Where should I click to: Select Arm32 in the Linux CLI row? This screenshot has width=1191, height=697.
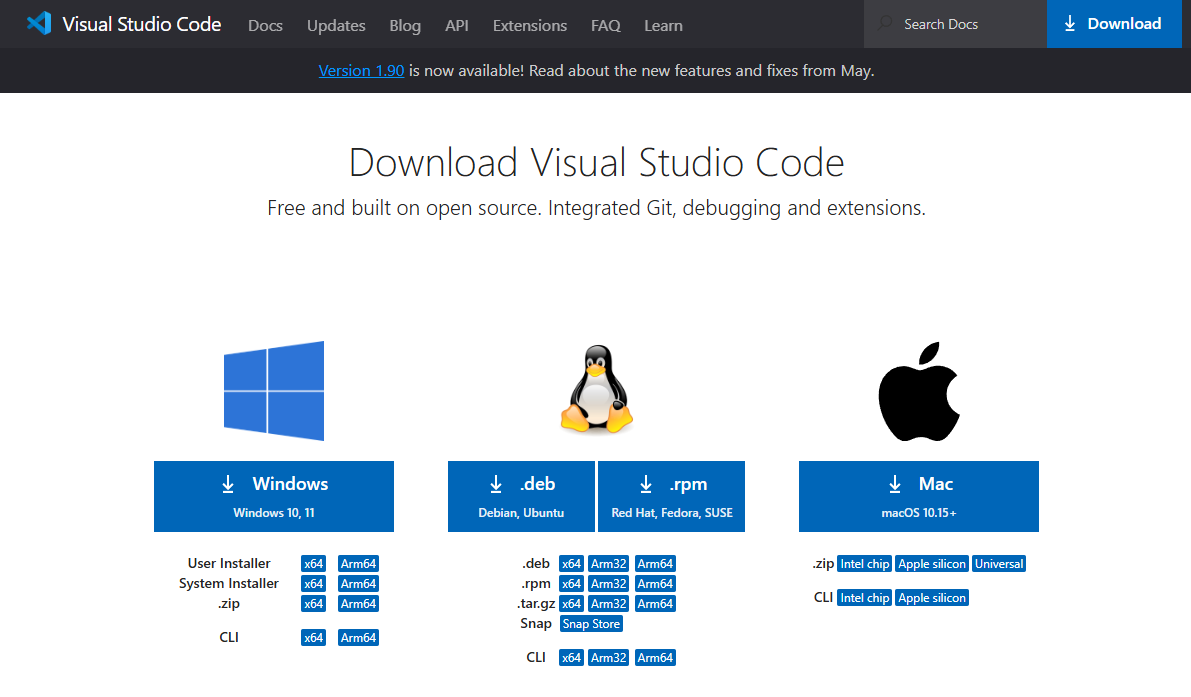(608, 658)
